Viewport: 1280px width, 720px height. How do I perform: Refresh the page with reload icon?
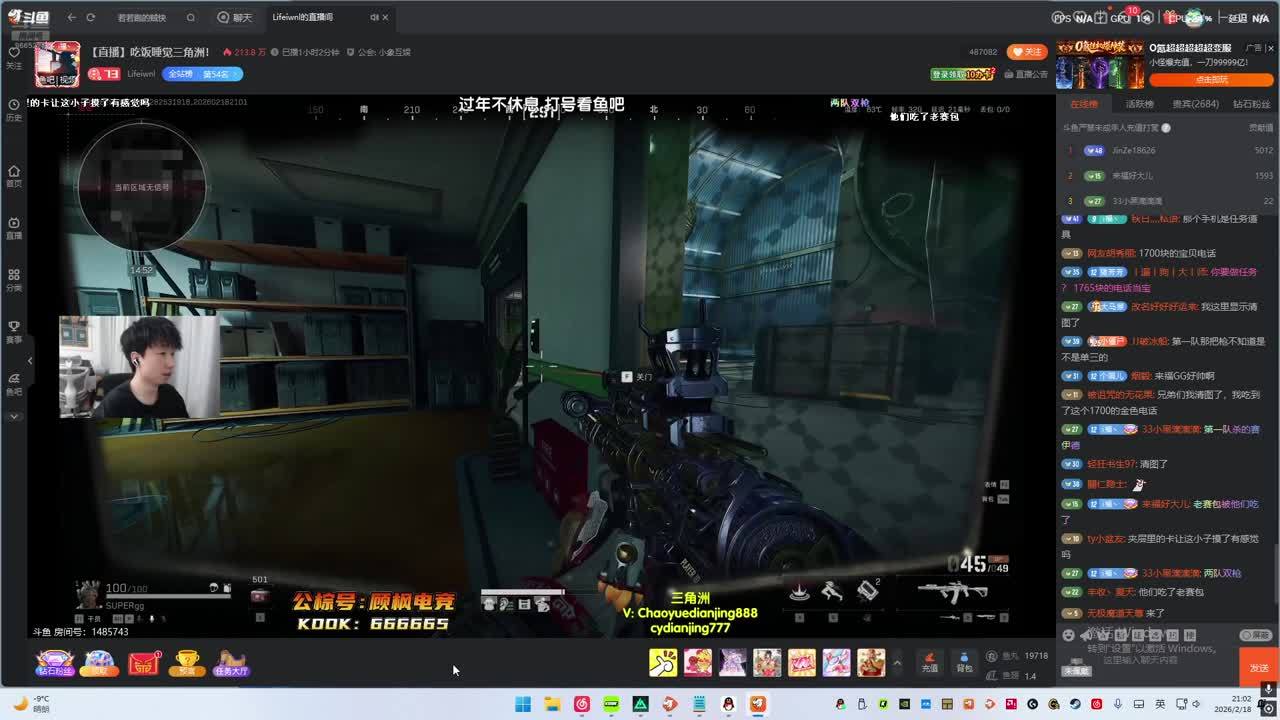coord(91,17)
